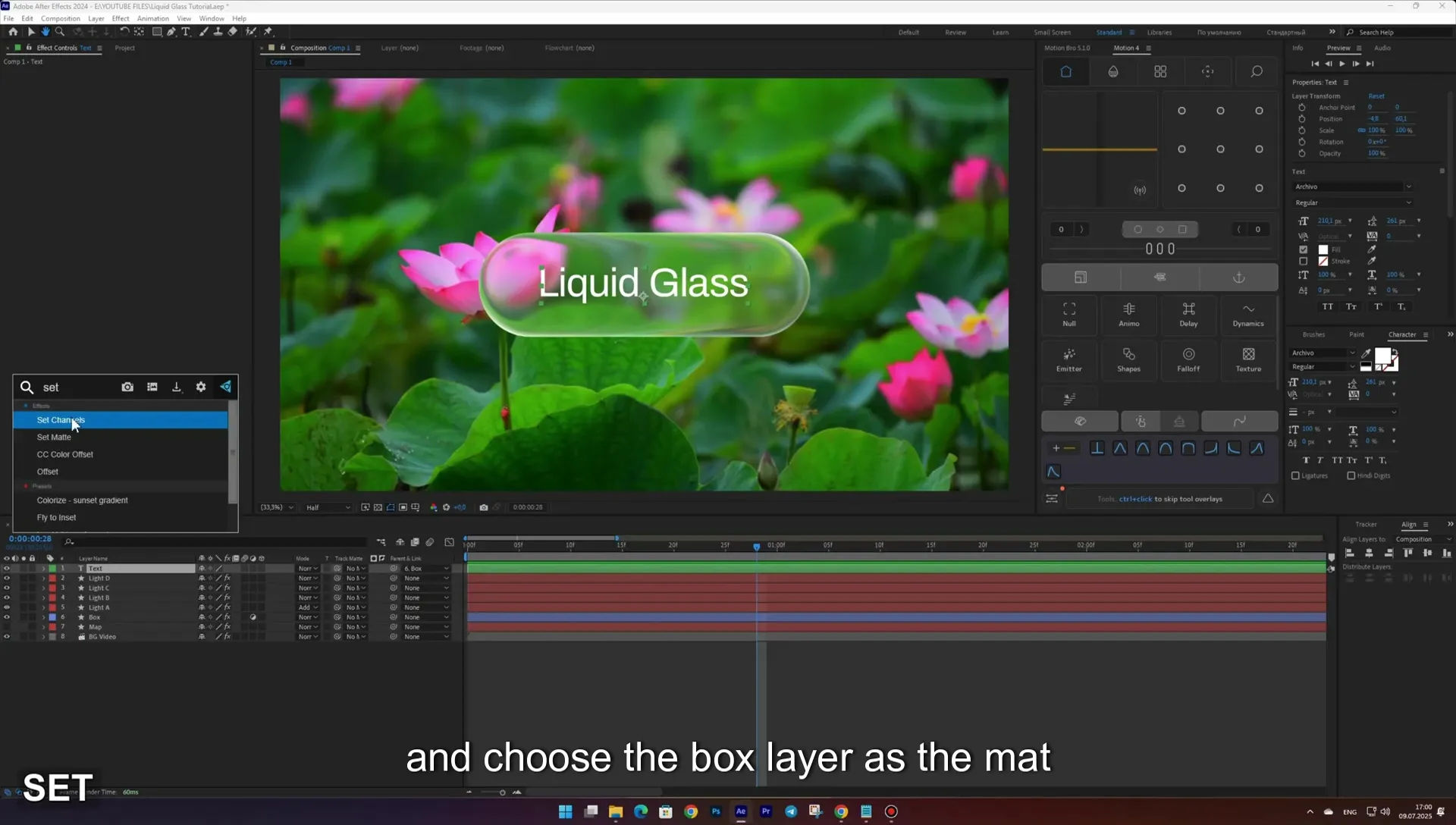The width and height of the screenshot is (1456, 825).
Task: Switch to the Project panel tab
Action: [124, 48]
